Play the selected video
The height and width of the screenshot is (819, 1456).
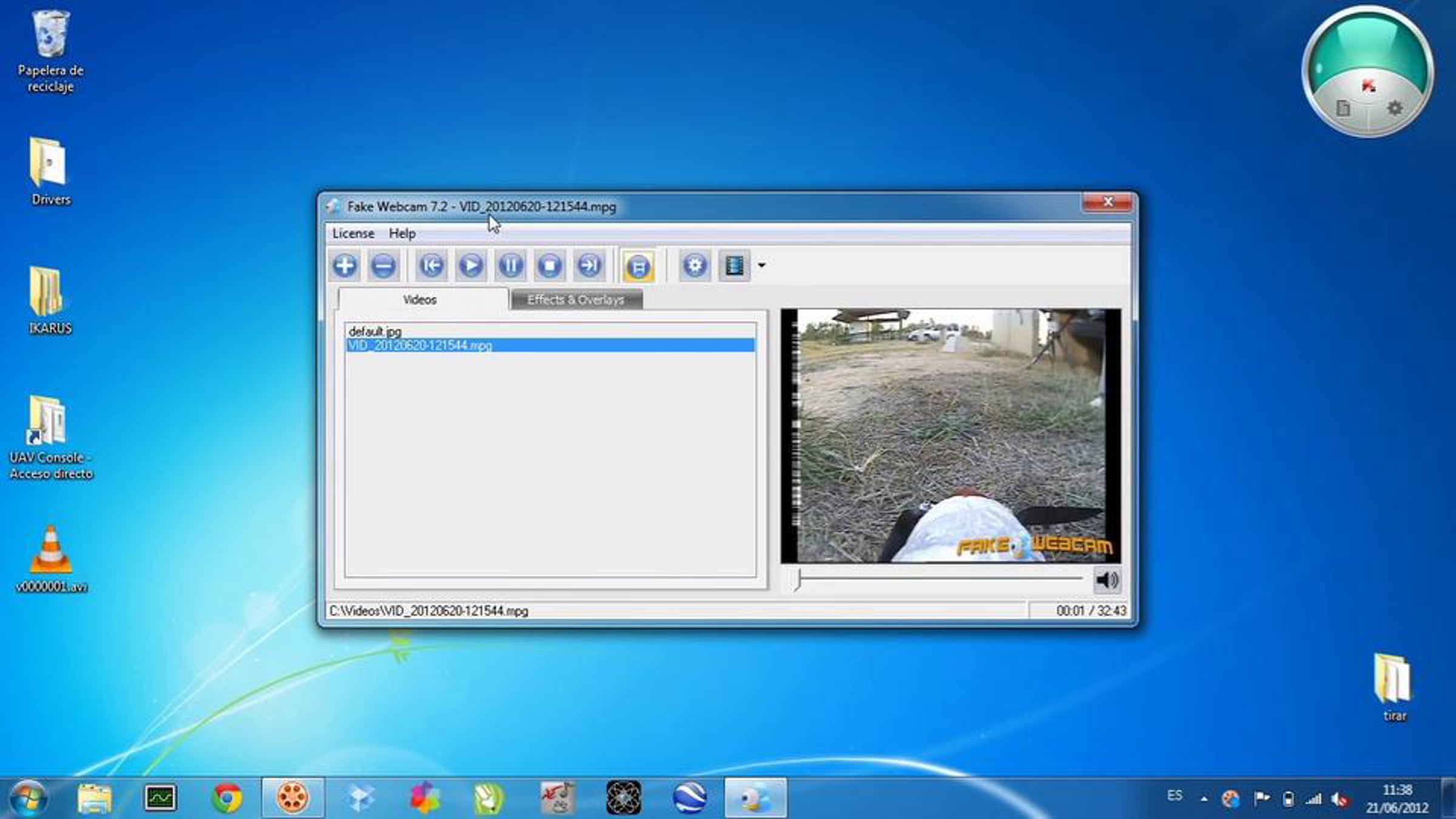click(471, 266)
